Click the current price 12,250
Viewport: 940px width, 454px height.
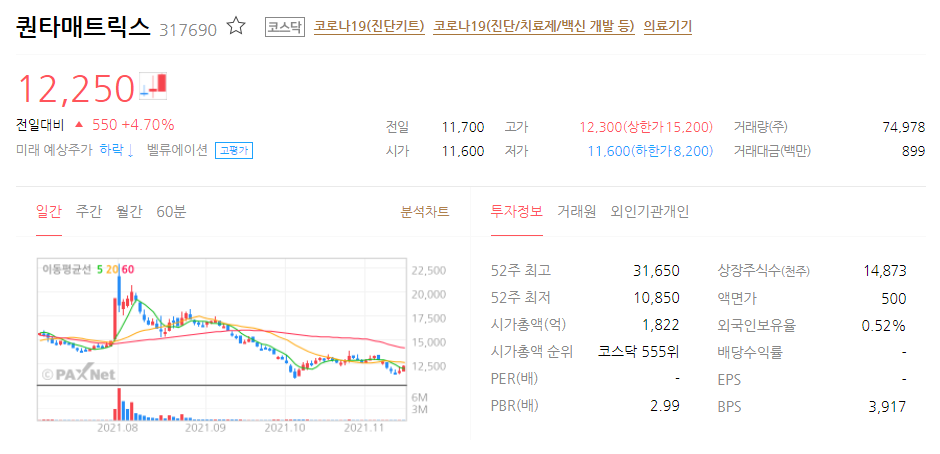coord(76,88)
